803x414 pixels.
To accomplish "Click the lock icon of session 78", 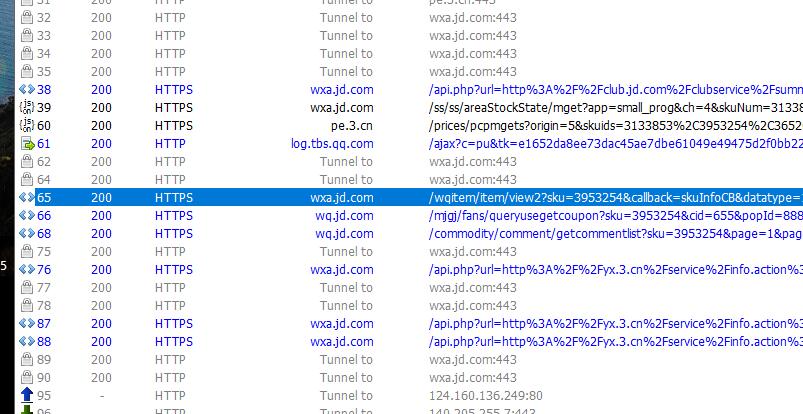I will pos(27,305).
